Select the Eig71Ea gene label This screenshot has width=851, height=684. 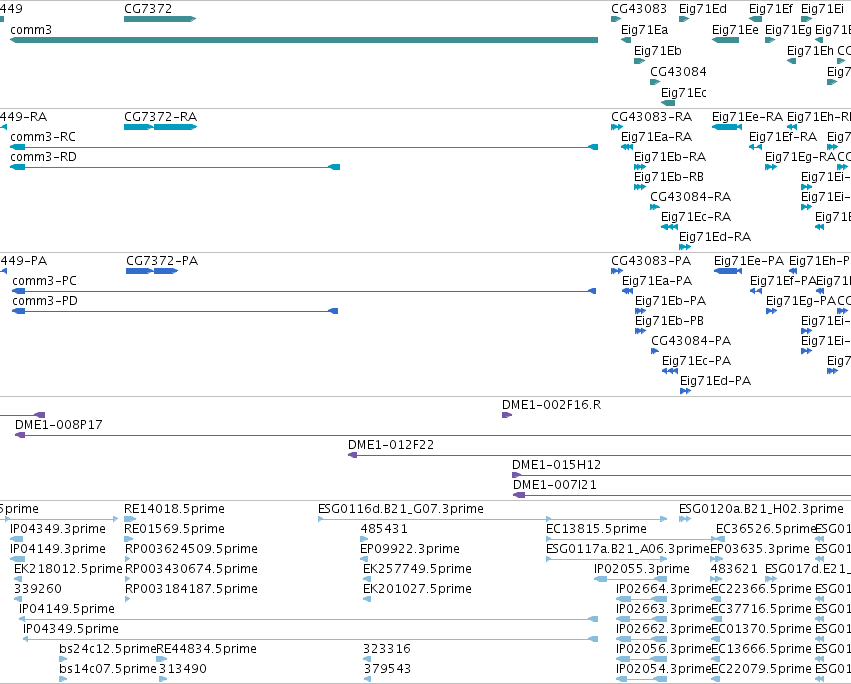tap(644, 30)
